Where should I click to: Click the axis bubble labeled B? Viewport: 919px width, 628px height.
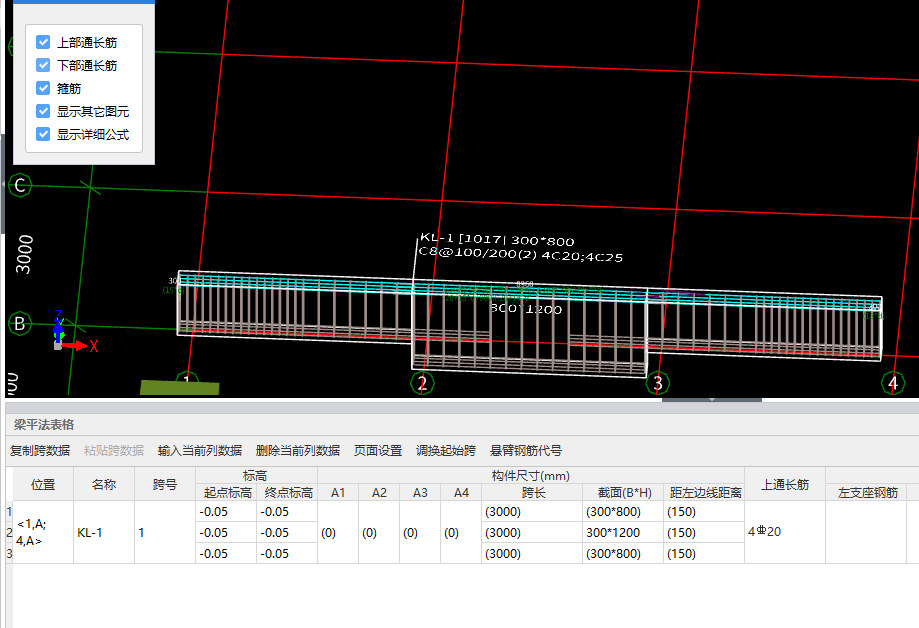[20, 323]
